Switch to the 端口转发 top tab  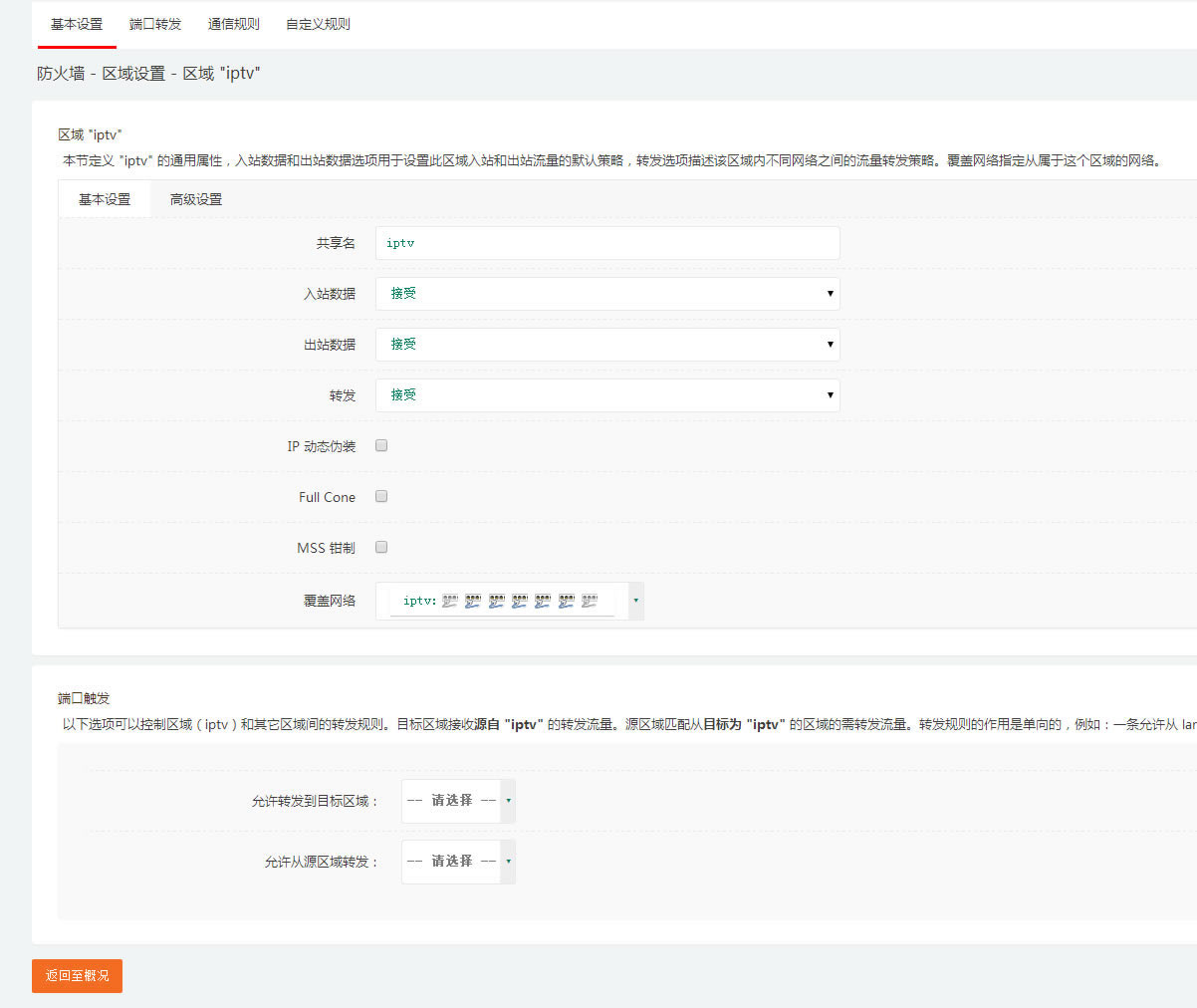point(155,24)
